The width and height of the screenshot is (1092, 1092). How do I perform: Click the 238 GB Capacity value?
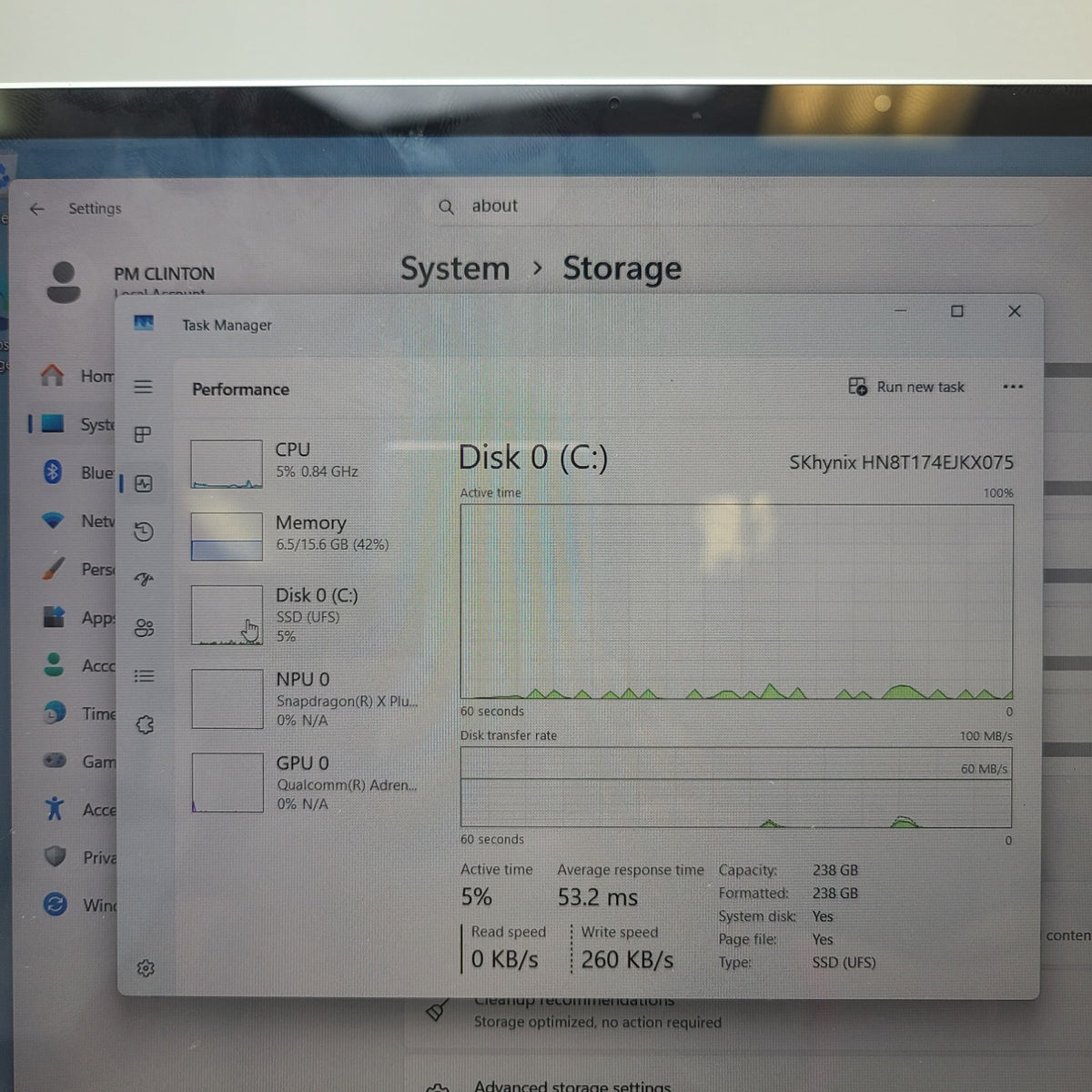(835, 870)
